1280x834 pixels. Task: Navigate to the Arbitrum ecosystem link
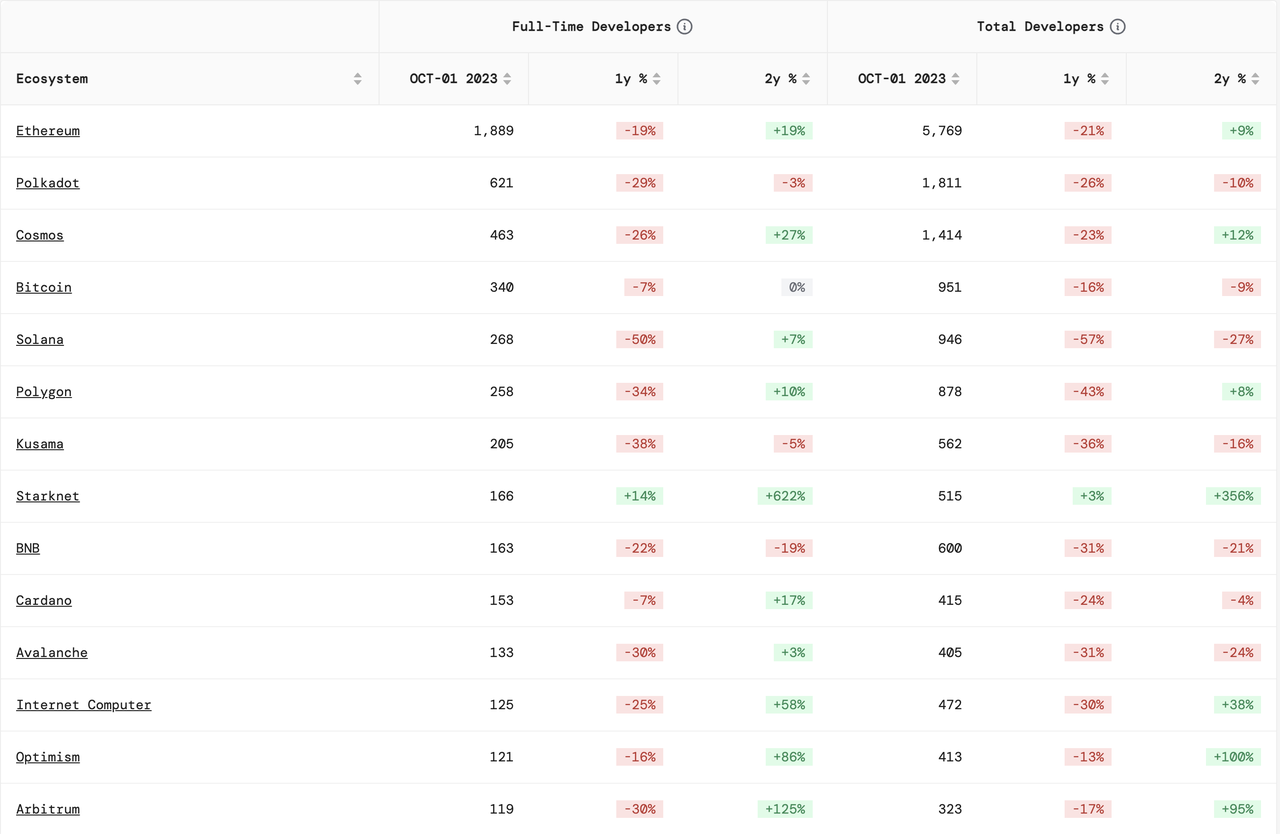[48, 809]
